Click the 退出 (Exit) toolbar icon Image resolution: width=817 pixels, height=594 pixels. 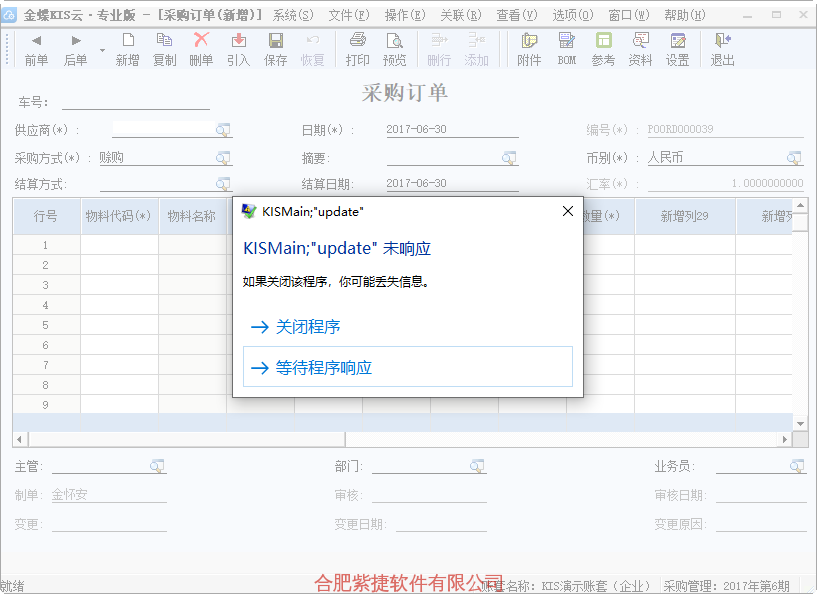722,48
